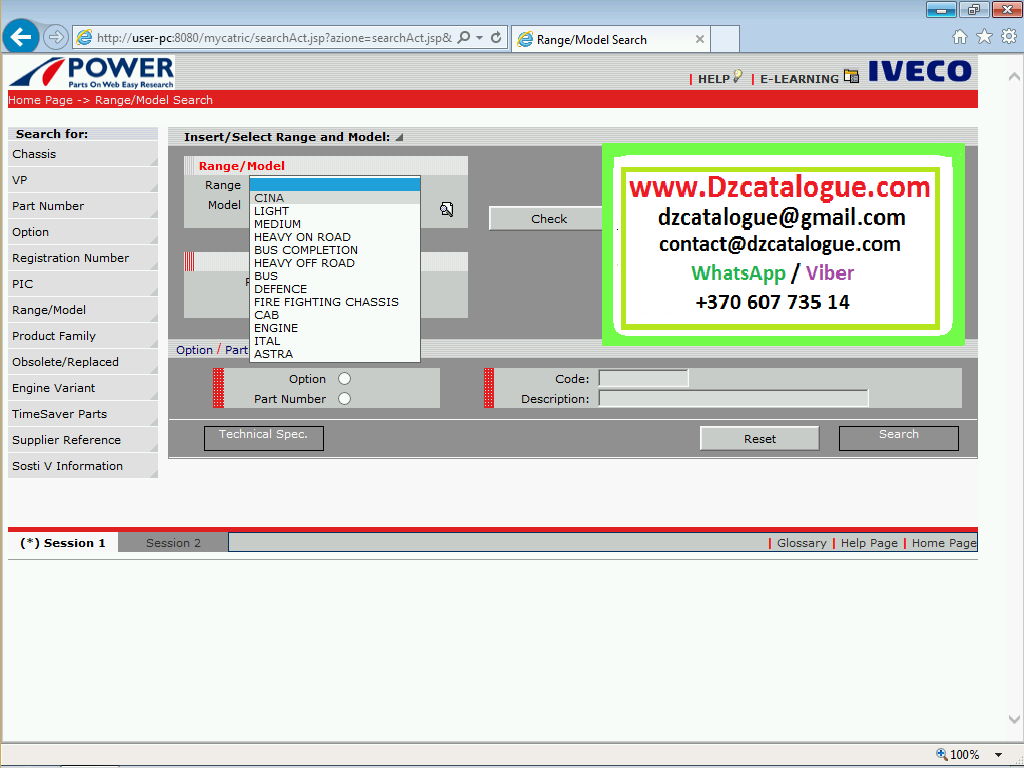Click the HELP lightbulb icon

pyautogui.click(x=738, y=76)
